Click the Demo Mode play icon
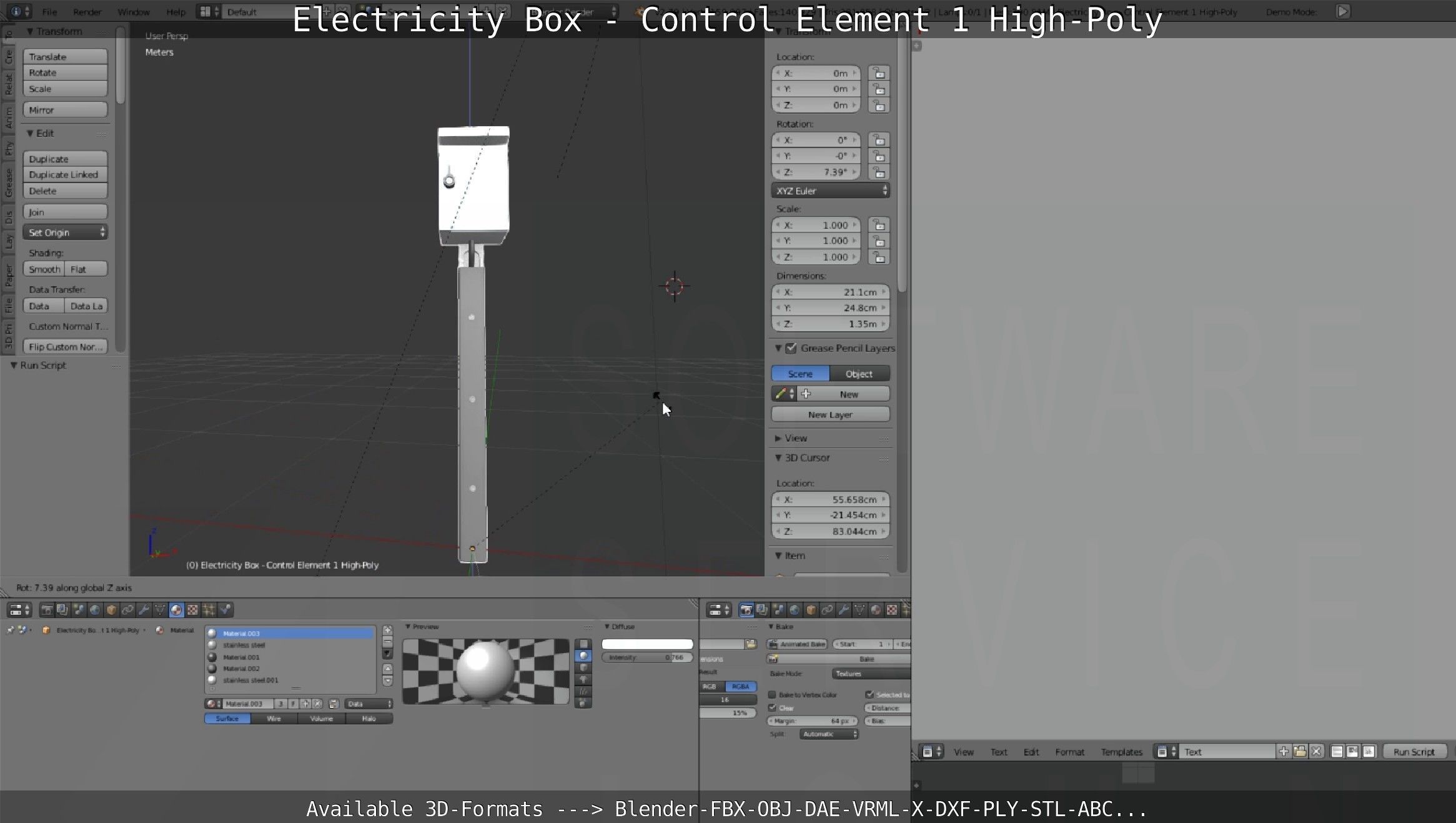 pyautogui.click(x=1342, y=11)
